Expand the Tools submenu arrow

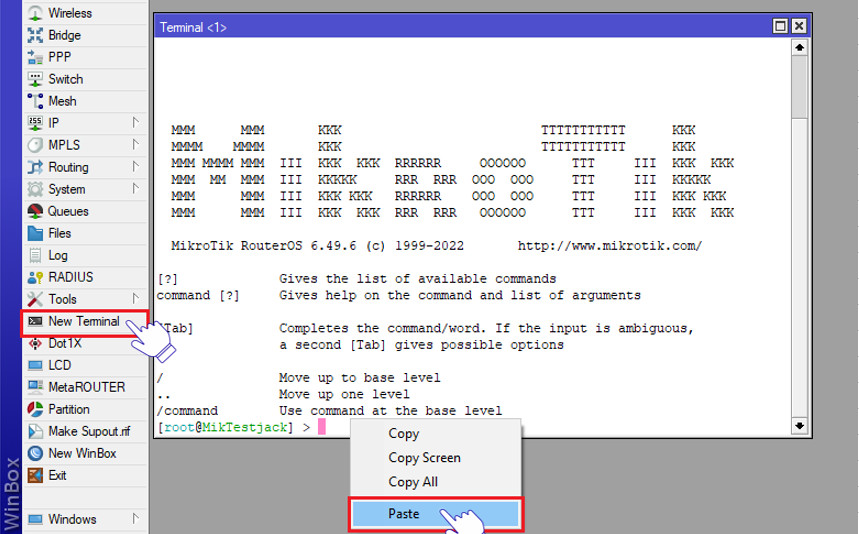135,298
